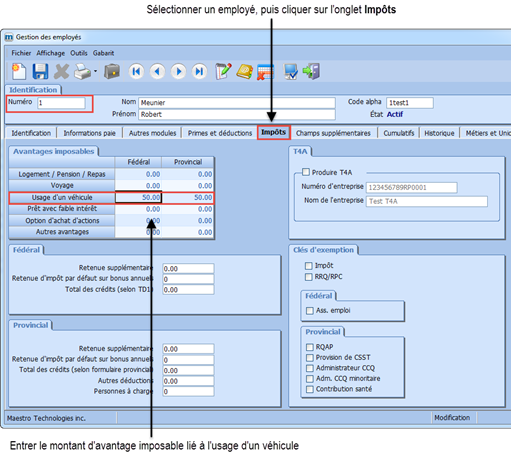Image resolution: width=511 pixels, height=455 pixels.
Task: Select Provincial cell for Voyage
Action: click(x=188, y=186)
